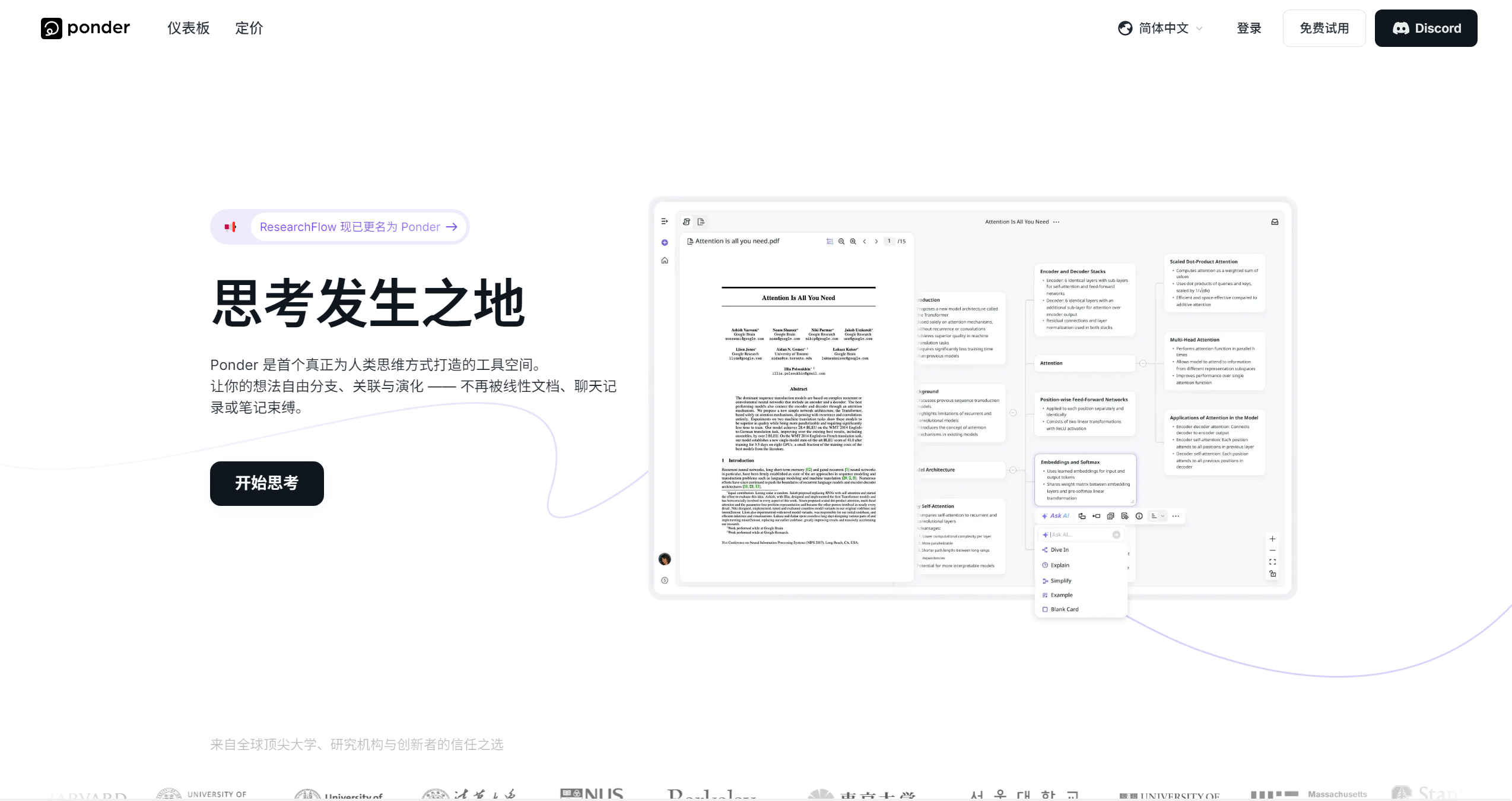
Task: Open the 仪表板 nav item
Action: click(x=188, y=28)
